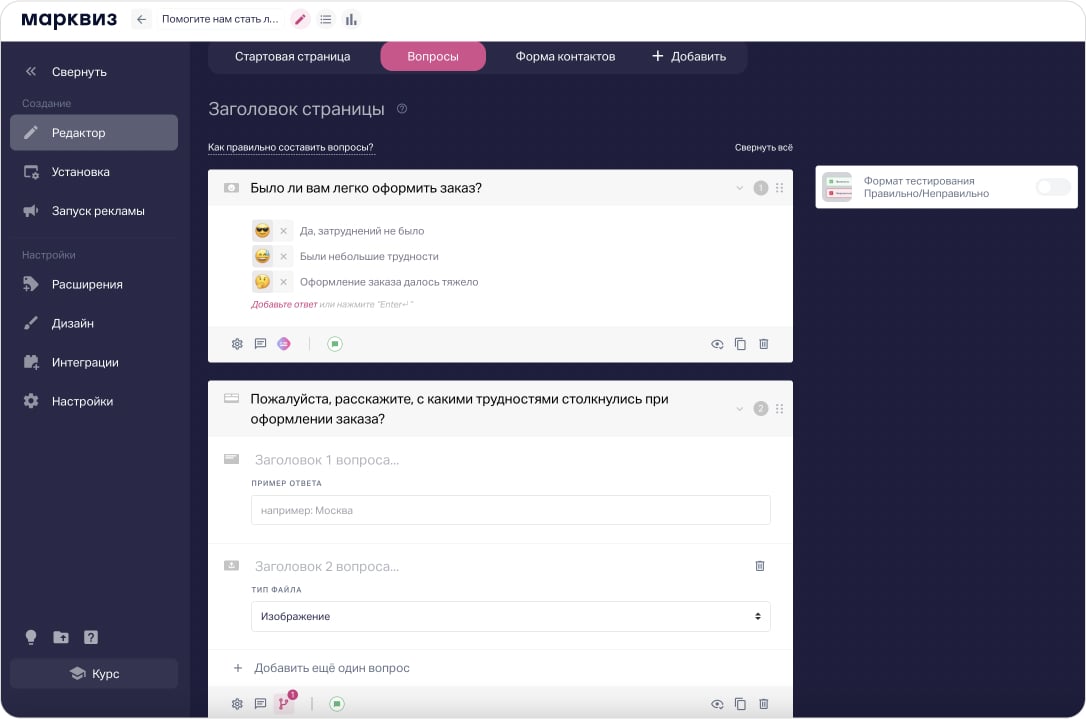Click the pencil edit icon in top bar
The width and height of the screenshot is (1086, 719).
300,19
